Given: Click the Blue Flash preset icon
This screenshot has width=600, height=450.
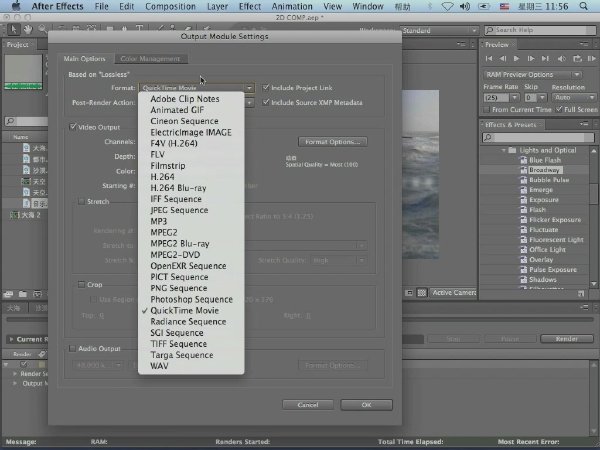Looking at the screenshot, I should (523, 160).
